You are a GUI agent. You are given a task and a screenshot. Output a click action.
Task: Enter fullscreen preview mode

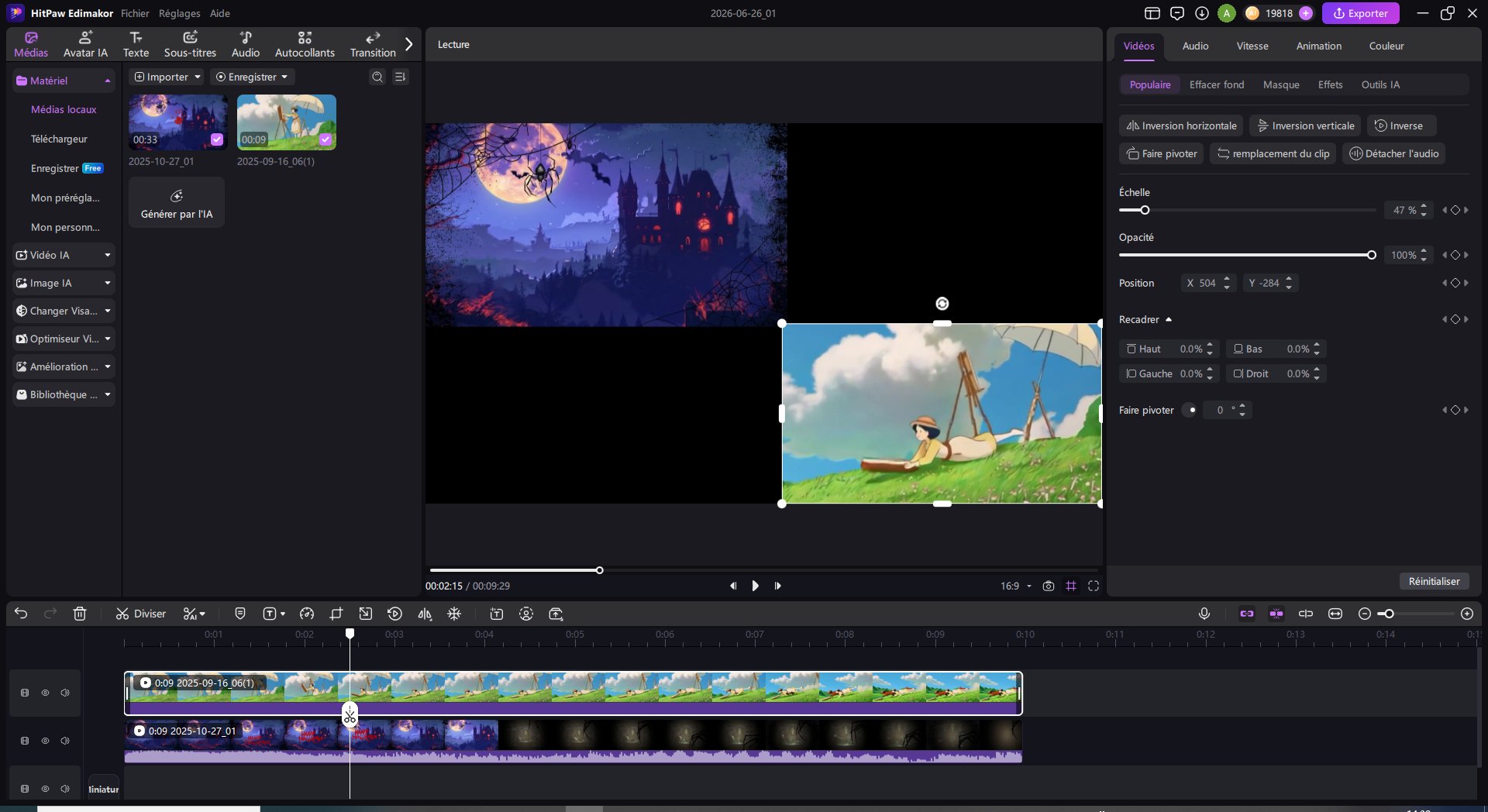coord(1094,586)
